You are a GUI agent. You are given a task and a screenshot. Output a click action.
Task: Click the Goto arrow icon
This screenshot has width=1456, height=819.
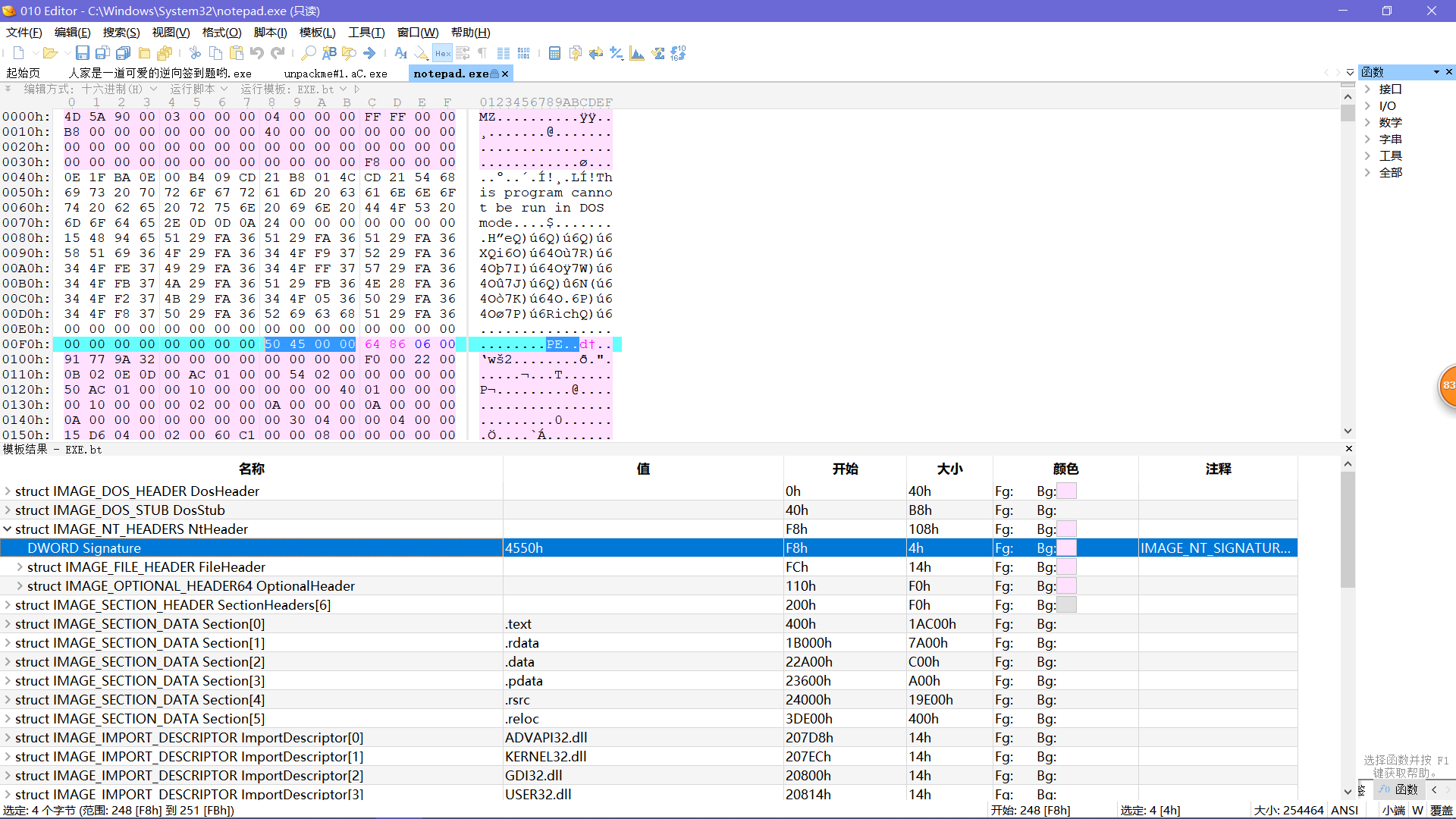pos(369,53)
